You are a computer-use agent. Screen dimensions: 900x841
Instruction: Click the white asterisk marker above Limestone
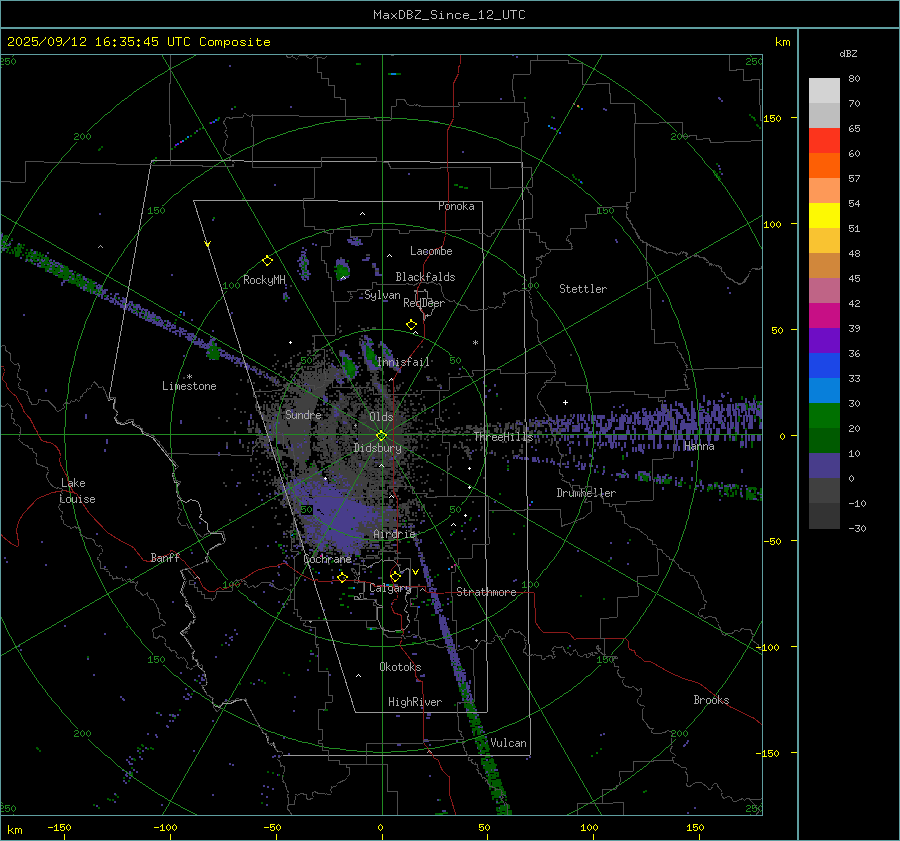pyautogui.click(x=189, y=377)
